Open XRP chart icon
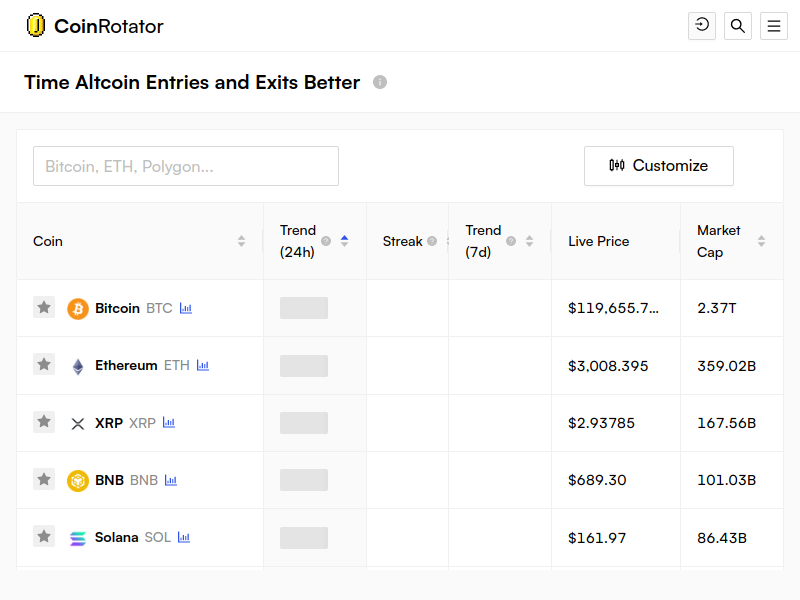Viewport: 800px width, 600px height. tap(169, 422)
